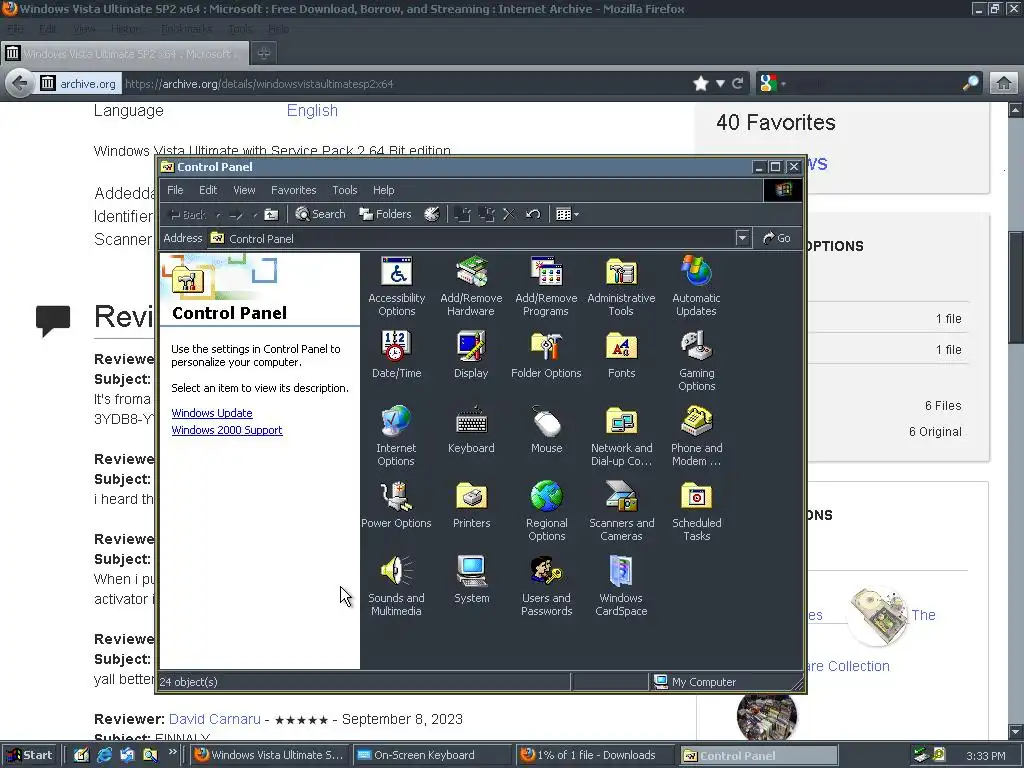Screen dimensions: 1024x768
Task: Reload the page in Firefox
Action: 738,84
